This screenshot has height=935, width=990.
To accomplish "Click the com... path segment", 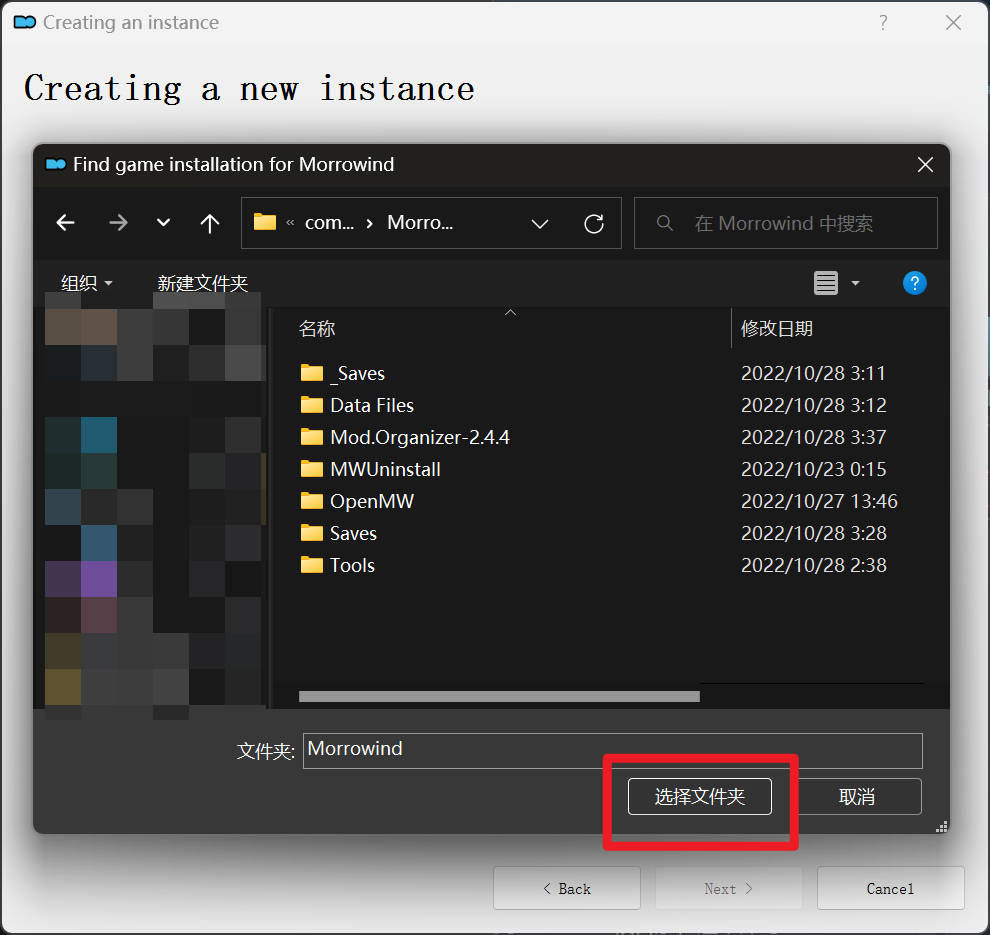I will (329, 223).
